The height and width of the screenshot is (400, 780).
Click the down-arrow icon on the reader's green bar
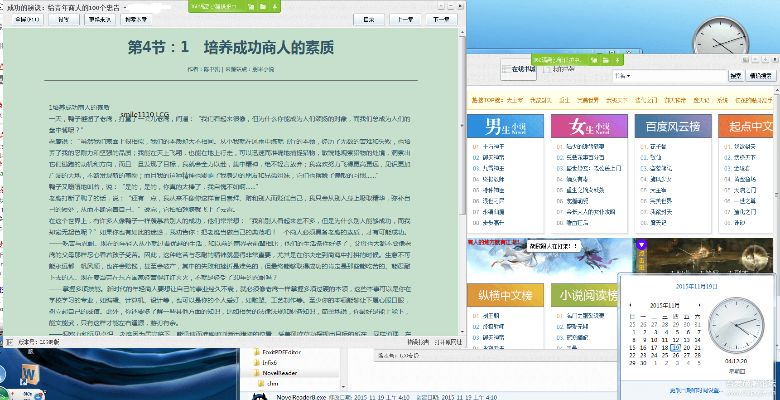277,5
